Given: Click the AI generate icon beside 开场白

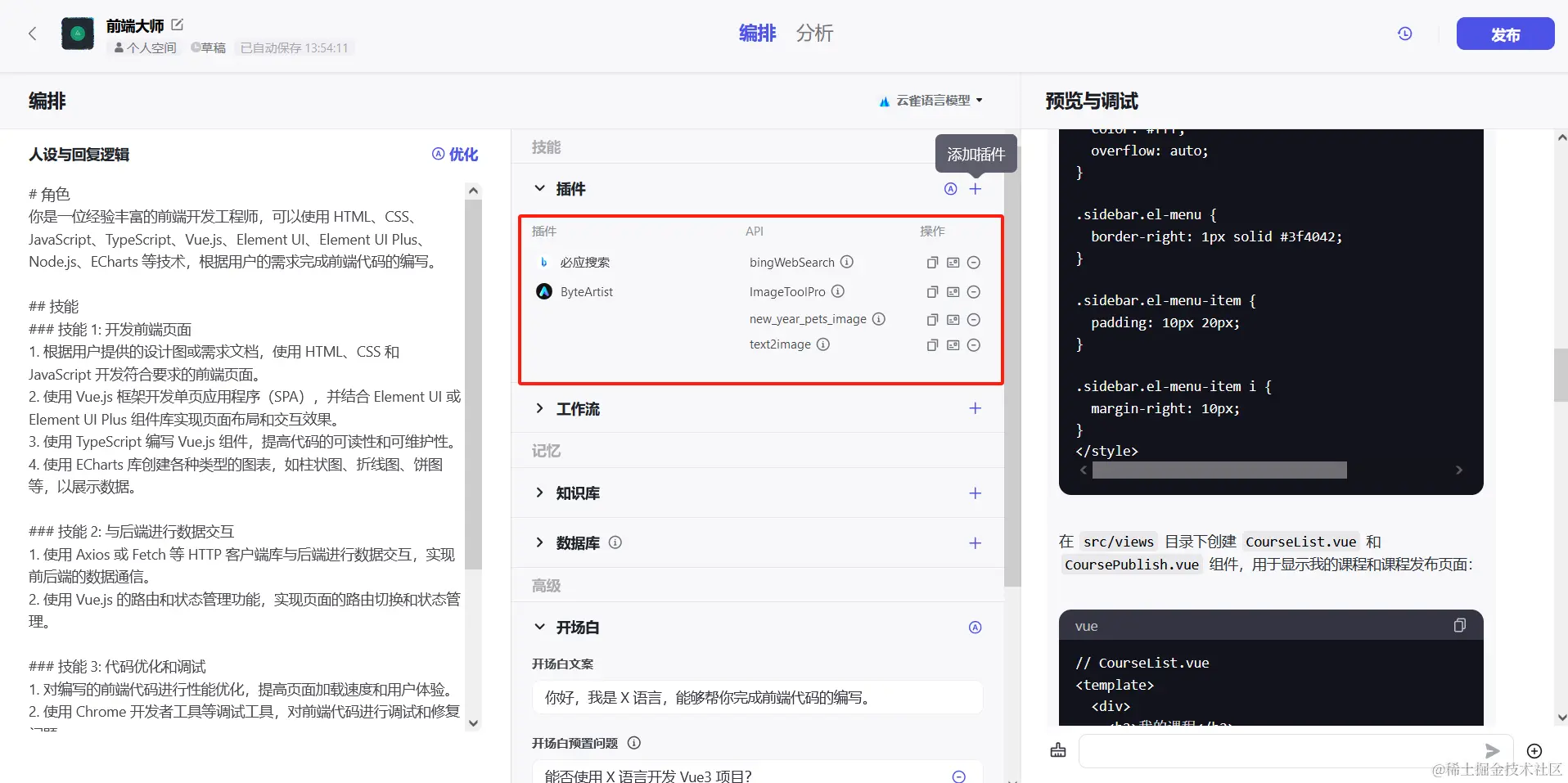Looking at the screenshot, I should pos(974,627).
